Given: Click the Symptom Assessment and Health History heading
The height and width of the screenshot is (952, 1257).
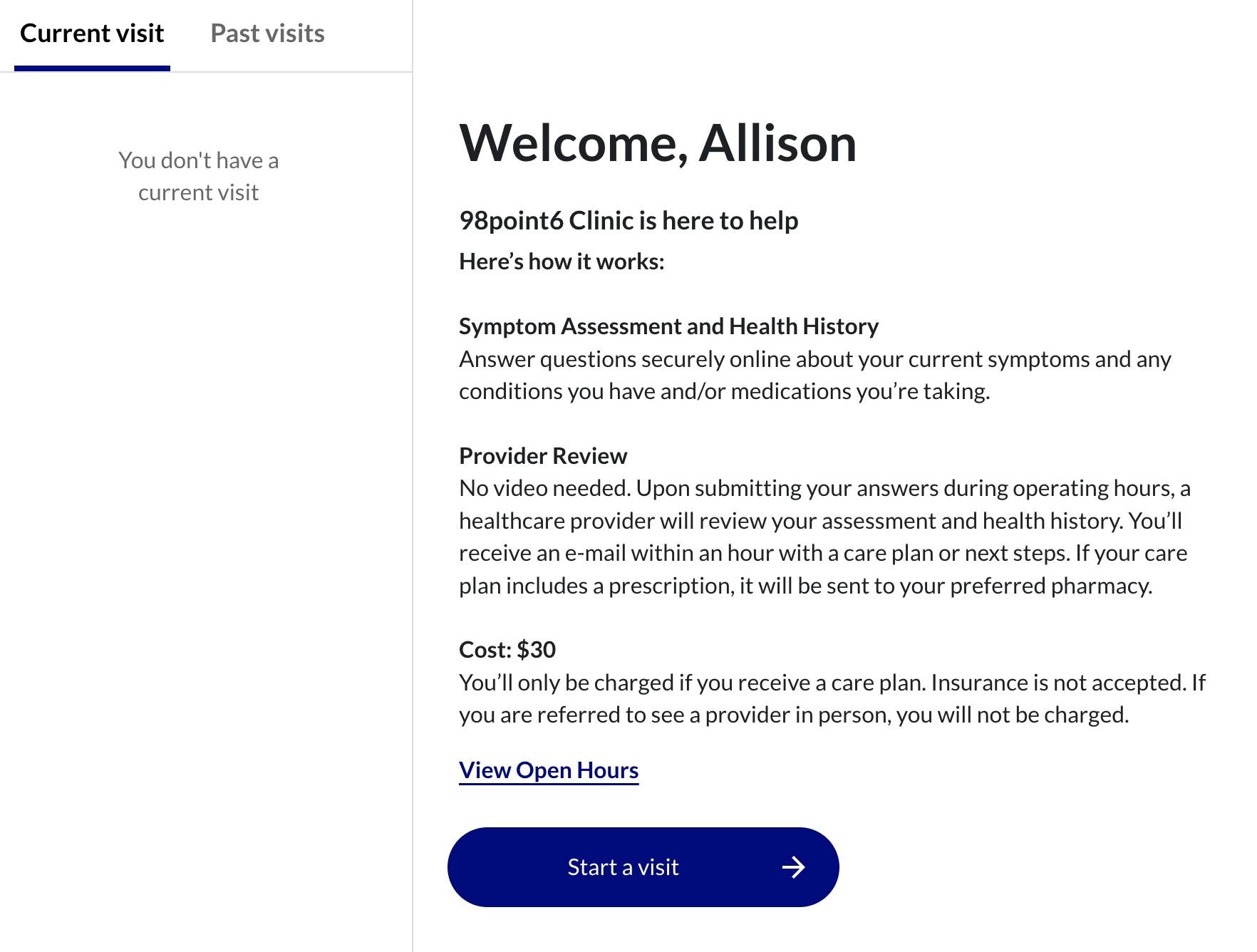Looking at the screenshot, I should point(668,326).
